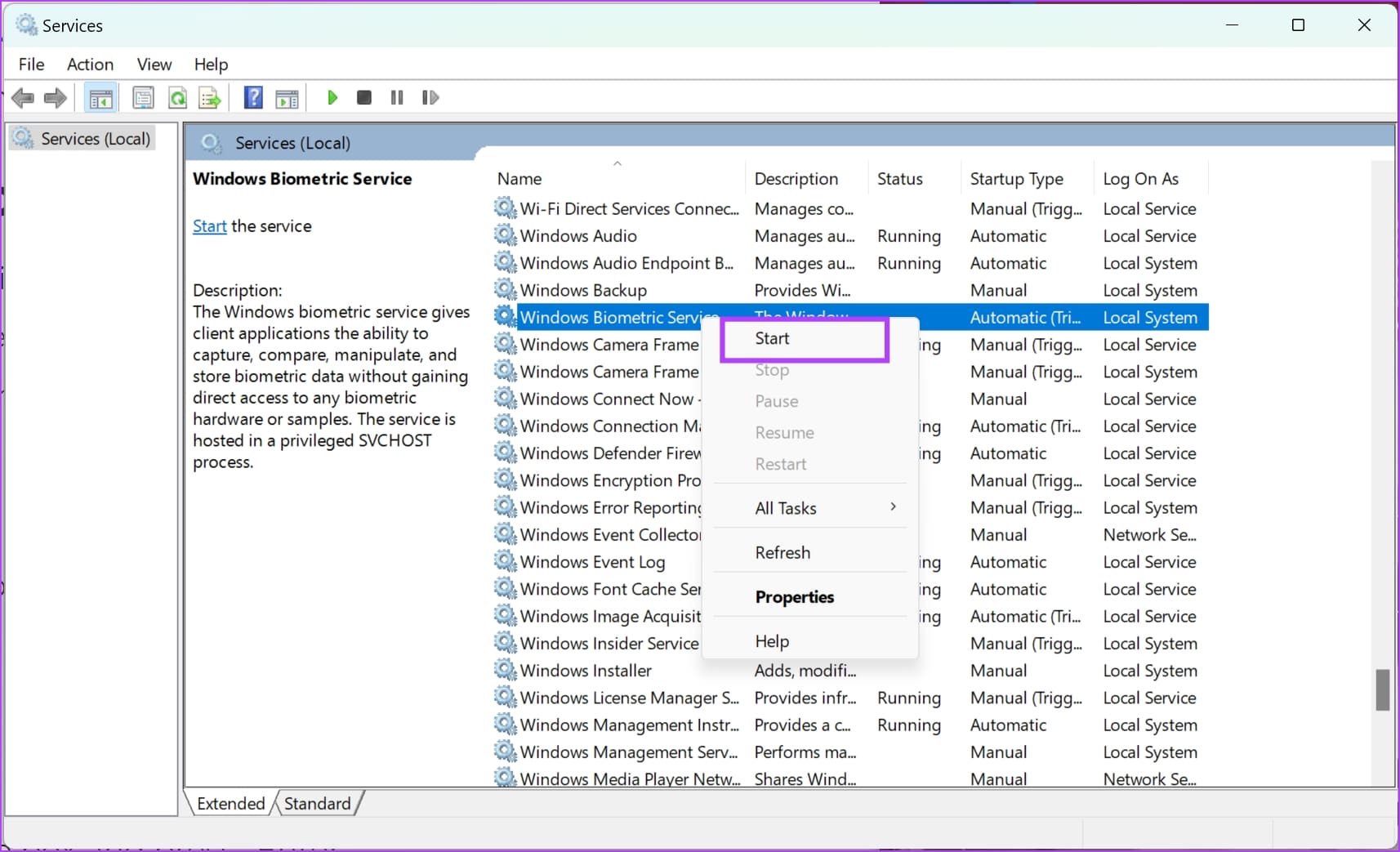Choose Help in the context menu
The image size is (1400, 852).
[810, 641]
